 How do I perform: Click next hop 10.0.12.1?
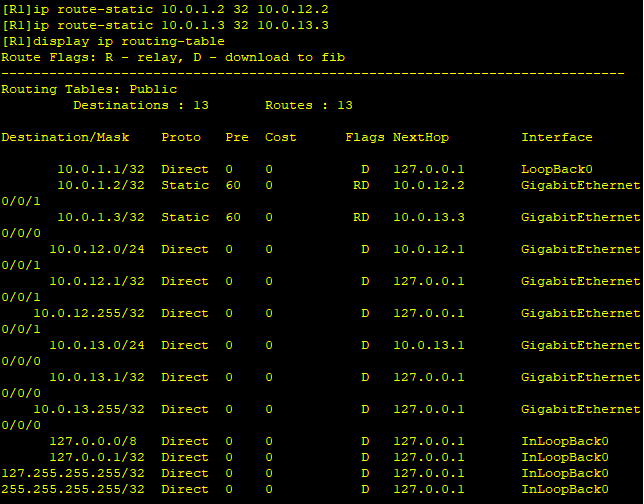[x=429, y=249]
